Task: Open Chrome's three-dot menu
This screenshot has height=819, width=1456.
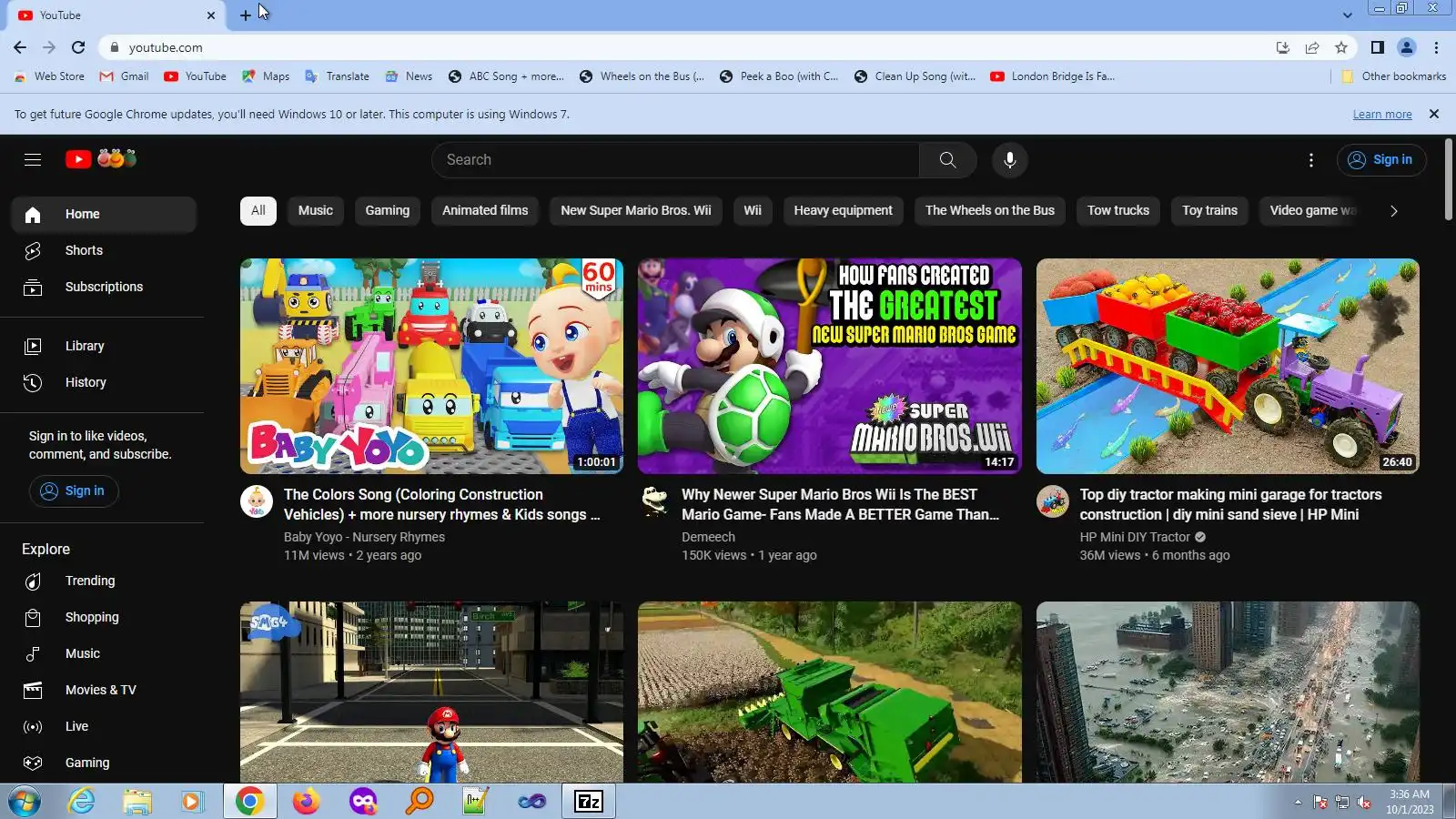Action: point(1437,47)
